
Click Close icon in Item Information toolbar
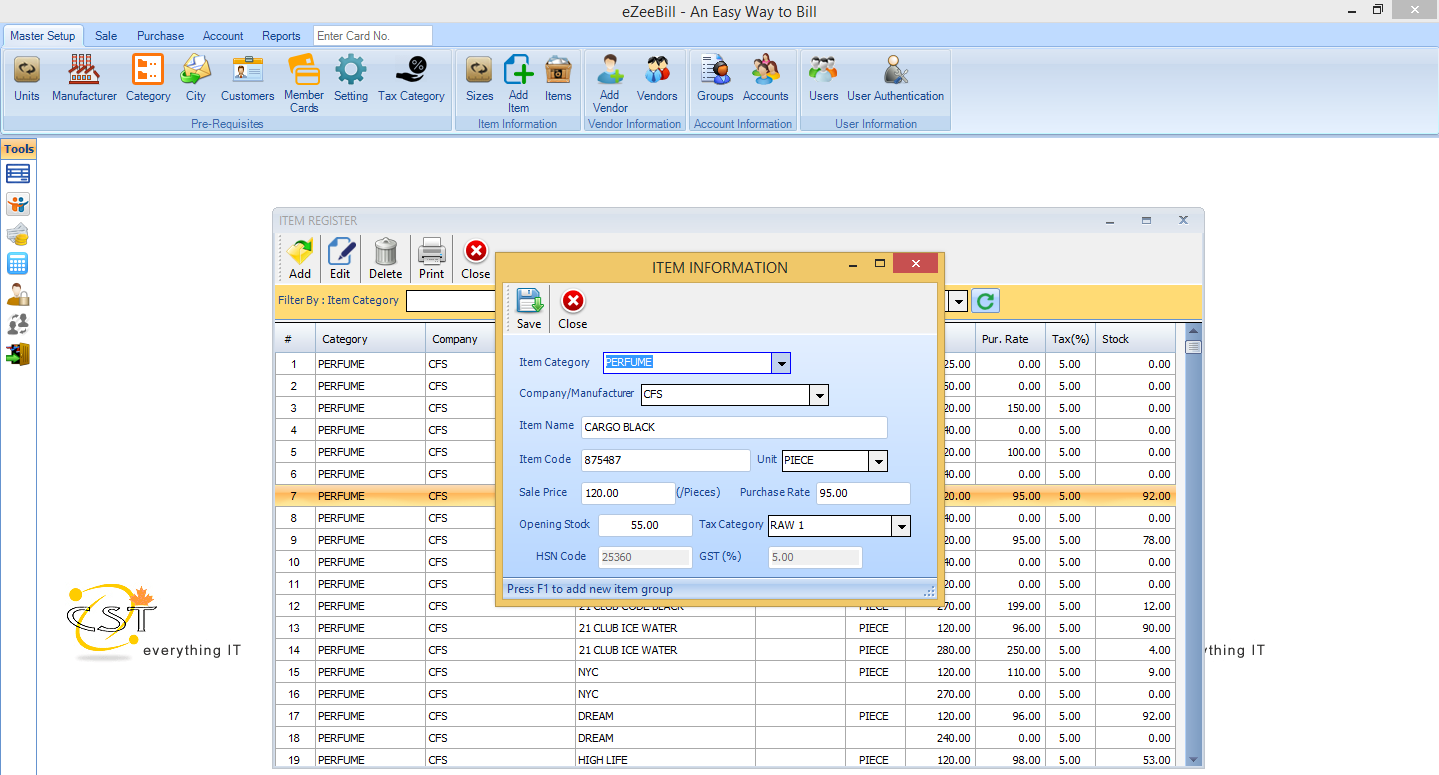tap(573, 309)
